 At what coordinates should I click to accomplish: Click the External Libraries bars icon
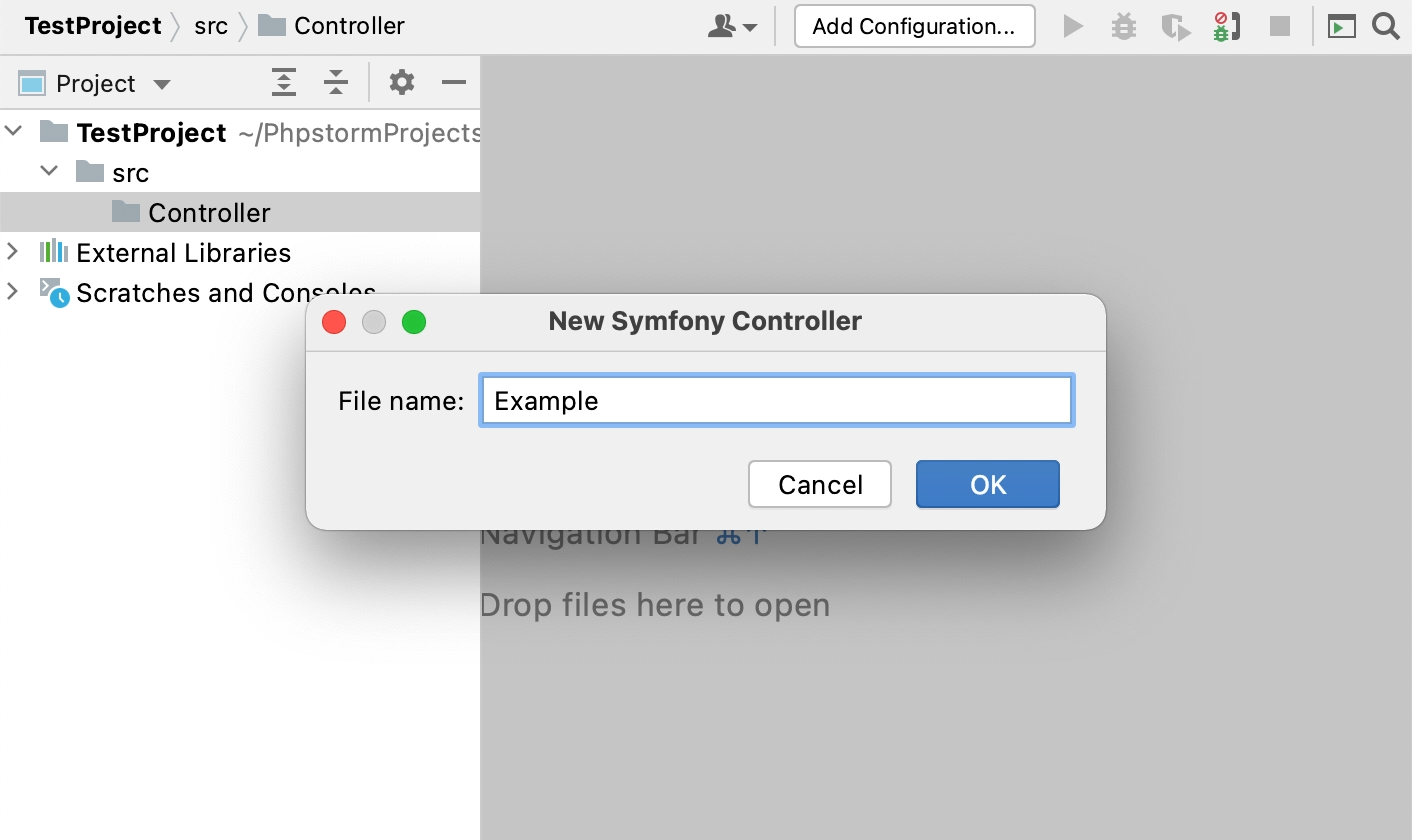(53, 251)
